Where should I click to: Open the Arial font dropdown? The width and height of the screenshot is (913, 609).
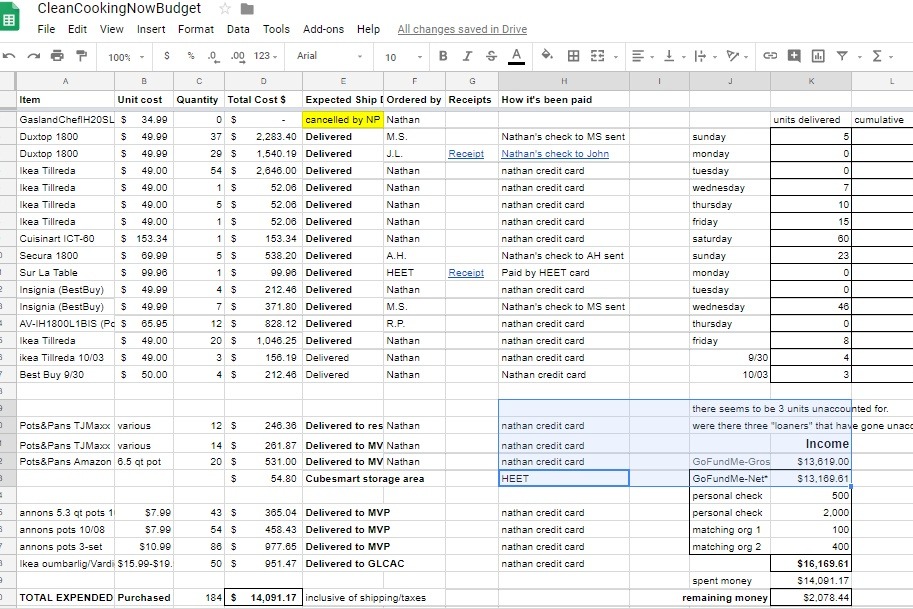coord(330,56)
